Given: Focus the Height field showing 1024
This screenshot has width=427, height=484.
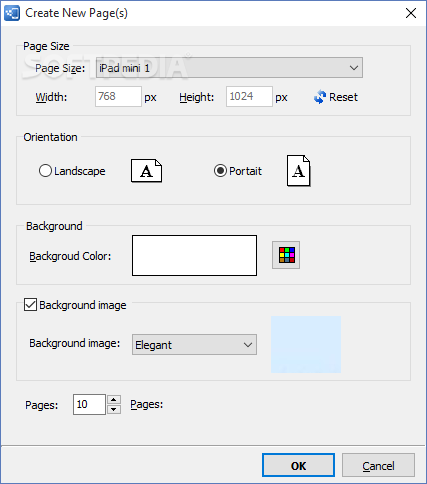Looking at the screenshot, I should pyautogui.click(x=249, y=97).
